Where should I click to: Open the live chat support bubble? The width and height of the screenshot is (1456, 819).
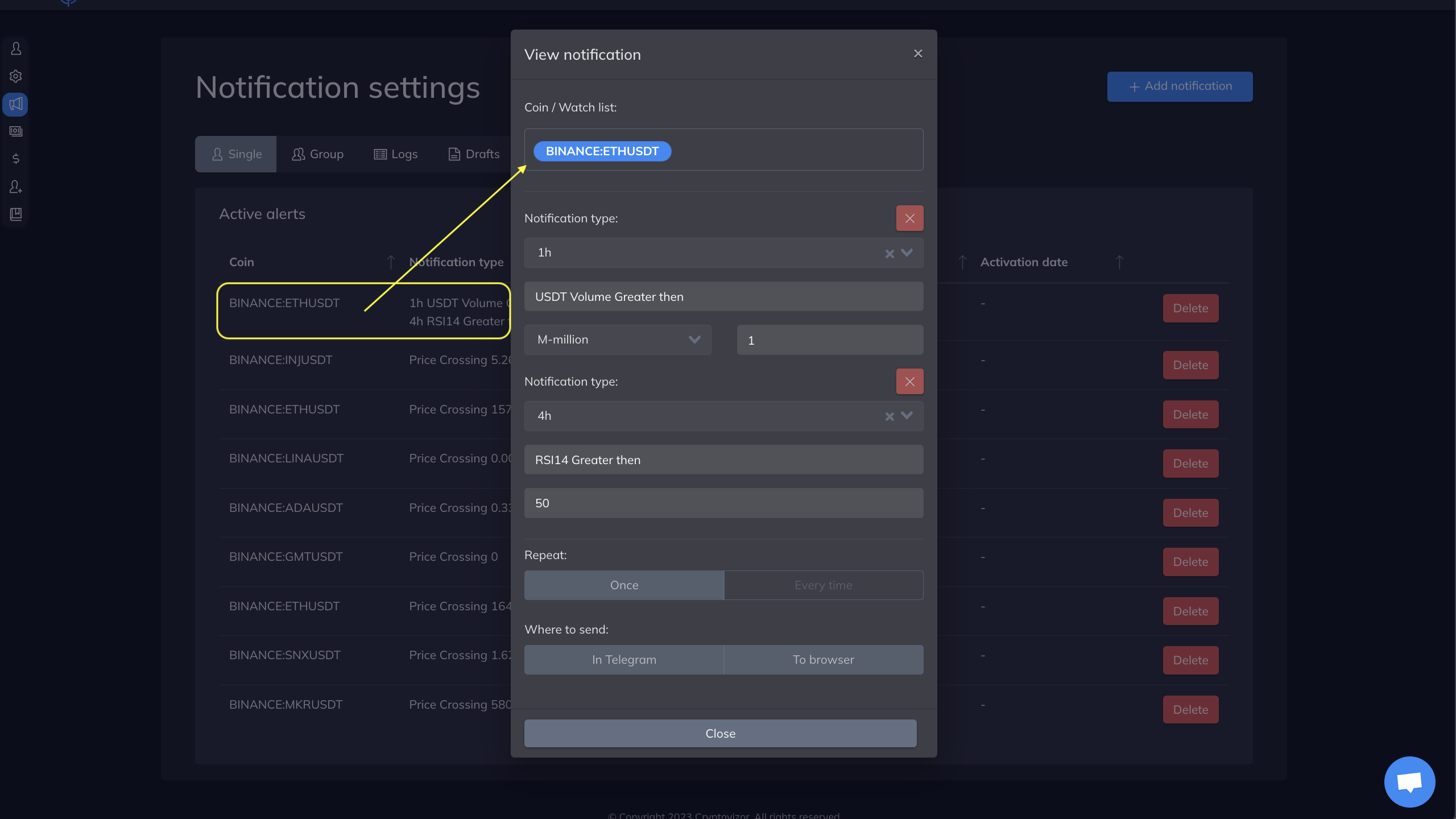tap(1409, 781)
